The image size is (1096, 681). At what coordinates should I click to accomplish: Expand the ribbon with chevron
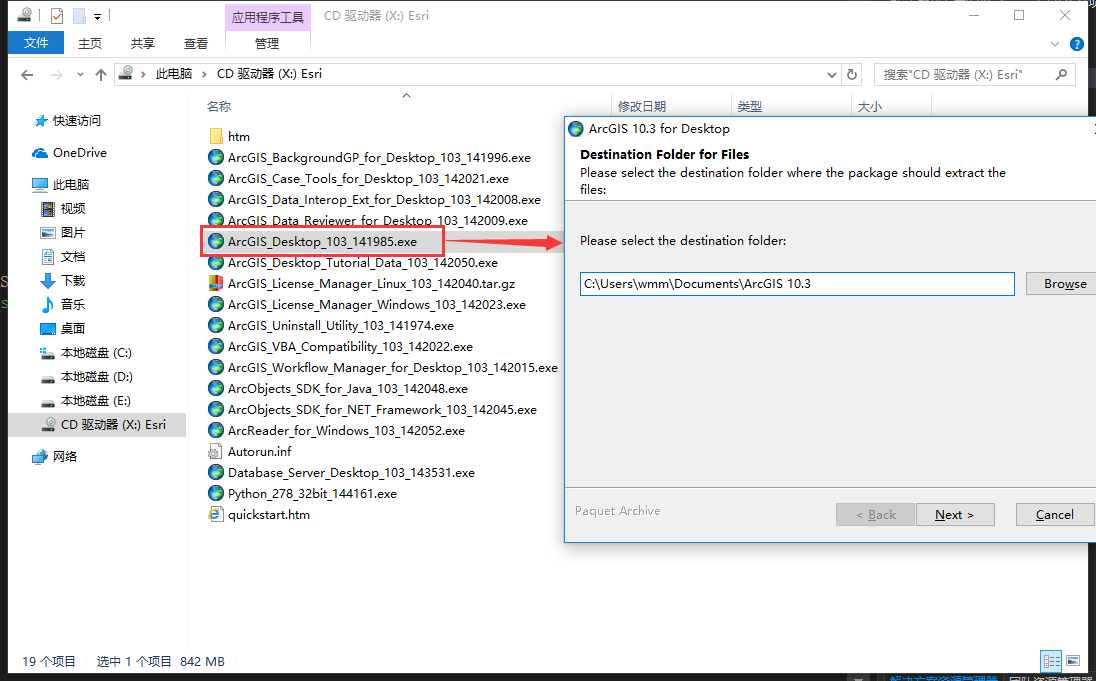click(1055, 44)
